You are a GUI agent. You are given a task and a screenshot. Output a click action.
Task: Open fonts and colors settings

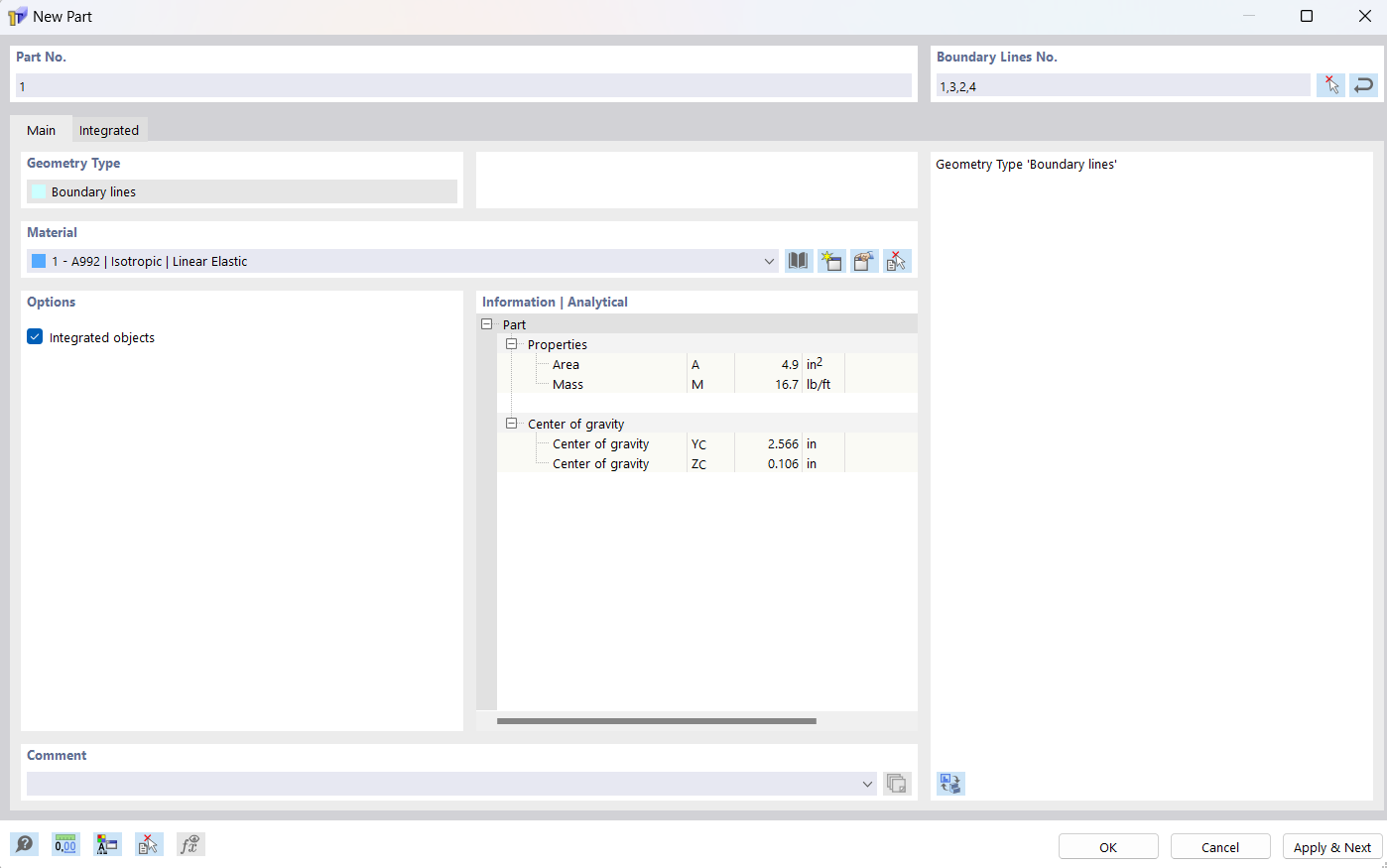pos(107,844)
